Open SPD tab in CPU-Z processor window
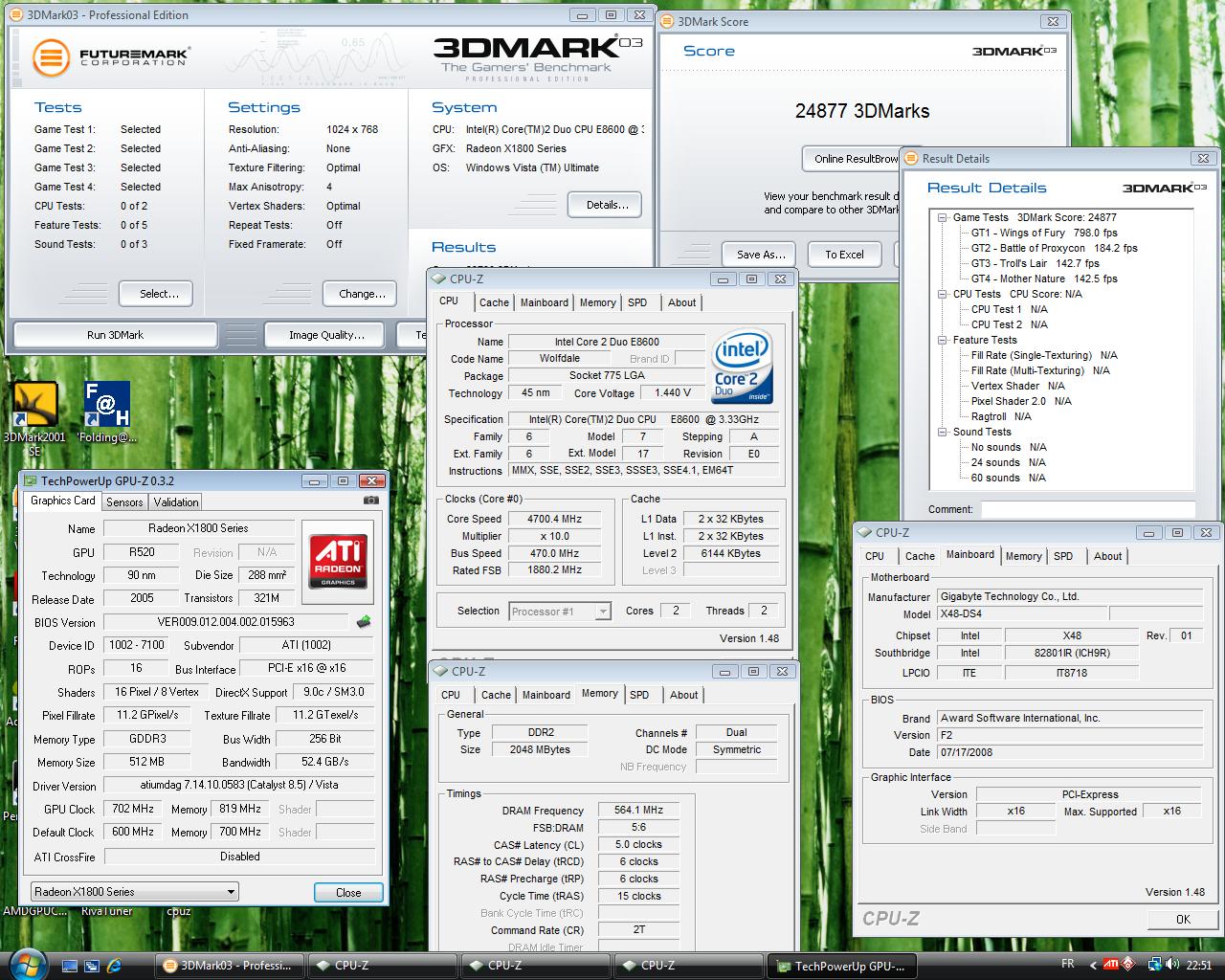This screenshot has height=980, width=1225. click(x=637, y=302)
